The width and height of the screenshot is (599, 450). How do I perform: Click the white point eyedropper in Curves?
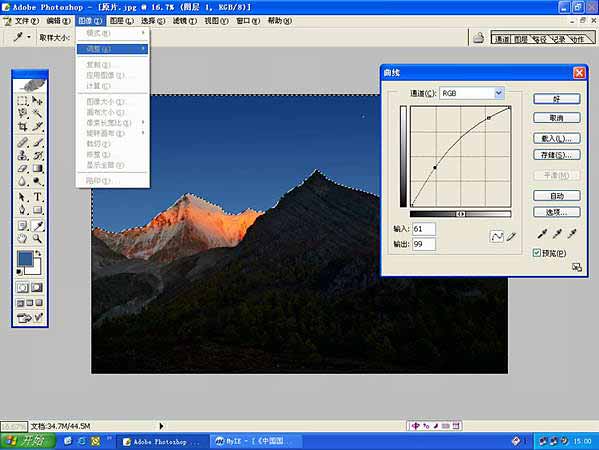(x=571, y=233)
